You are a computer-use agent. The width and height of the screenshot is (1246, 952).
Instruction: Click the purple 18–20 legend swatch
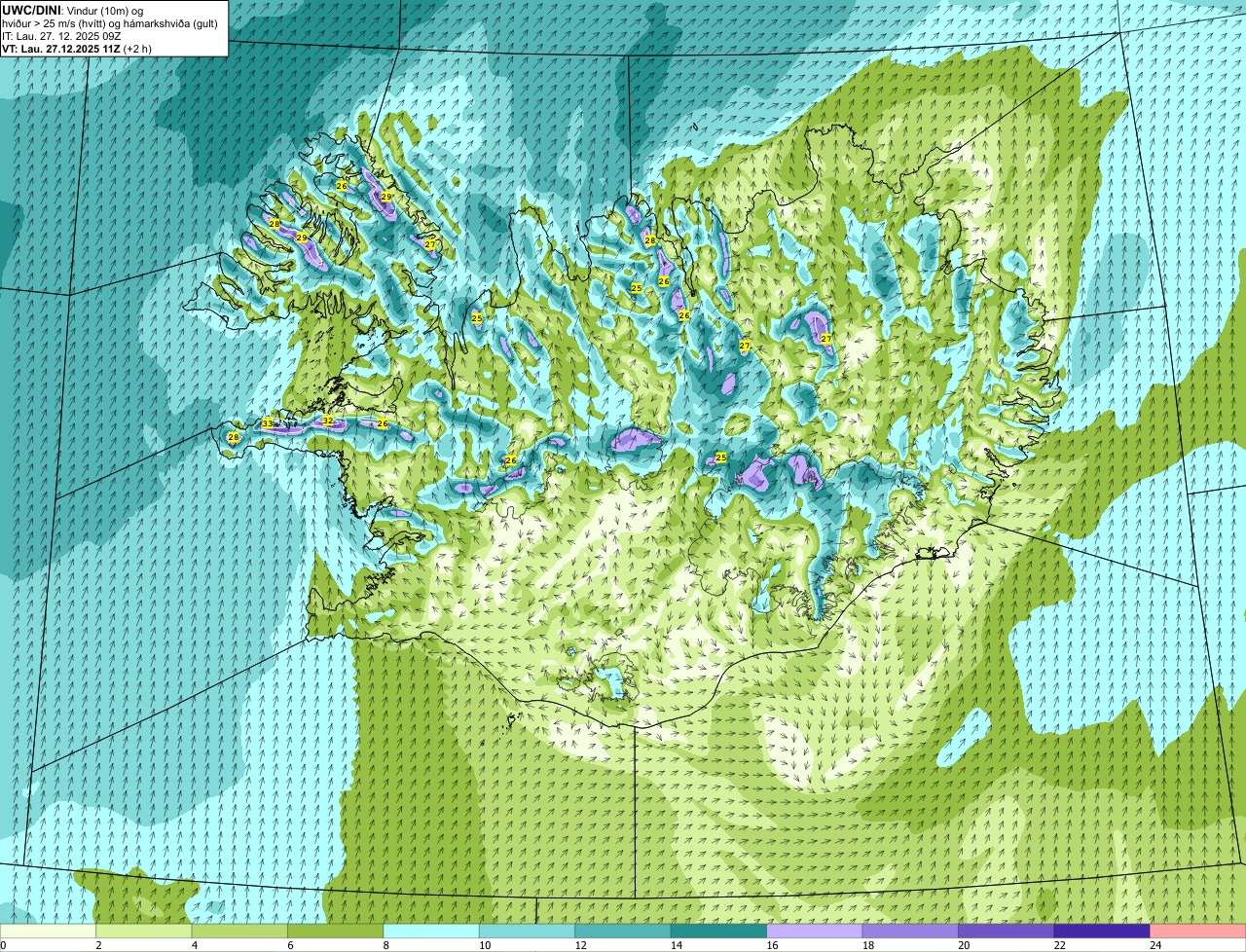pyautogui.click(x=911, y=931)
